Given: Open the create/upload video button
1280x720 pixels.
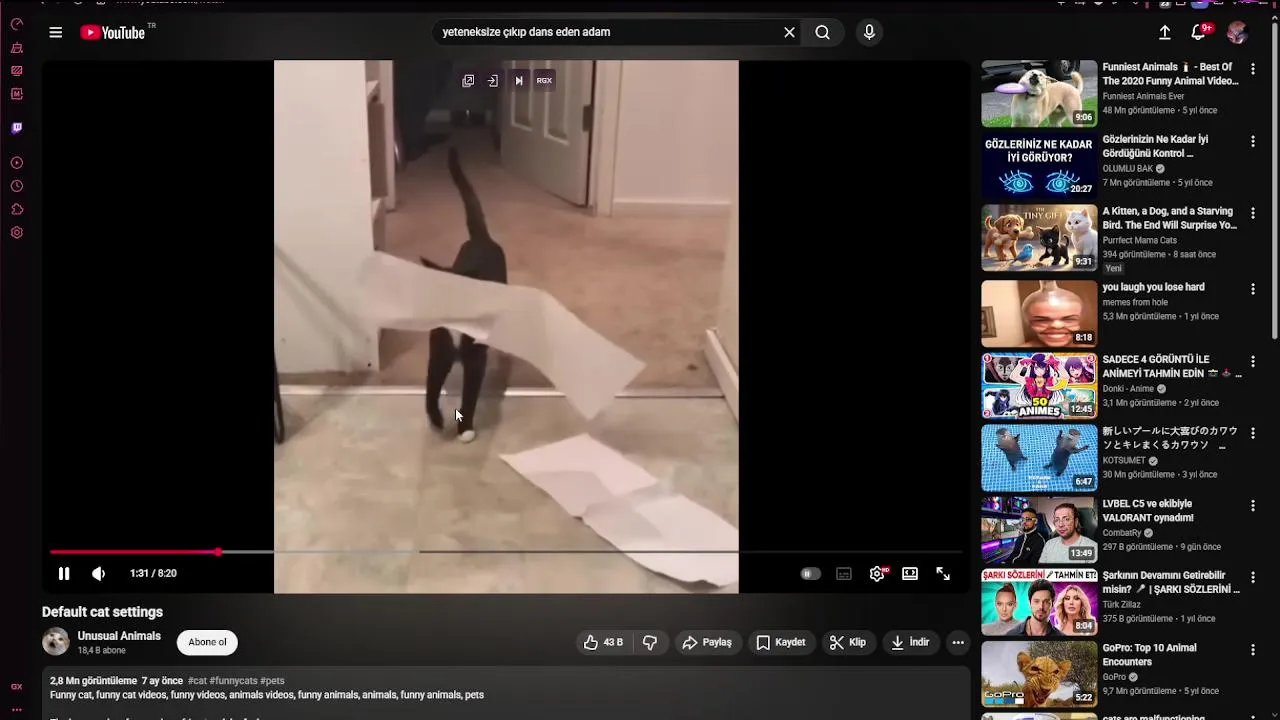Looking at the screenshot, I should coord(1165,32).
